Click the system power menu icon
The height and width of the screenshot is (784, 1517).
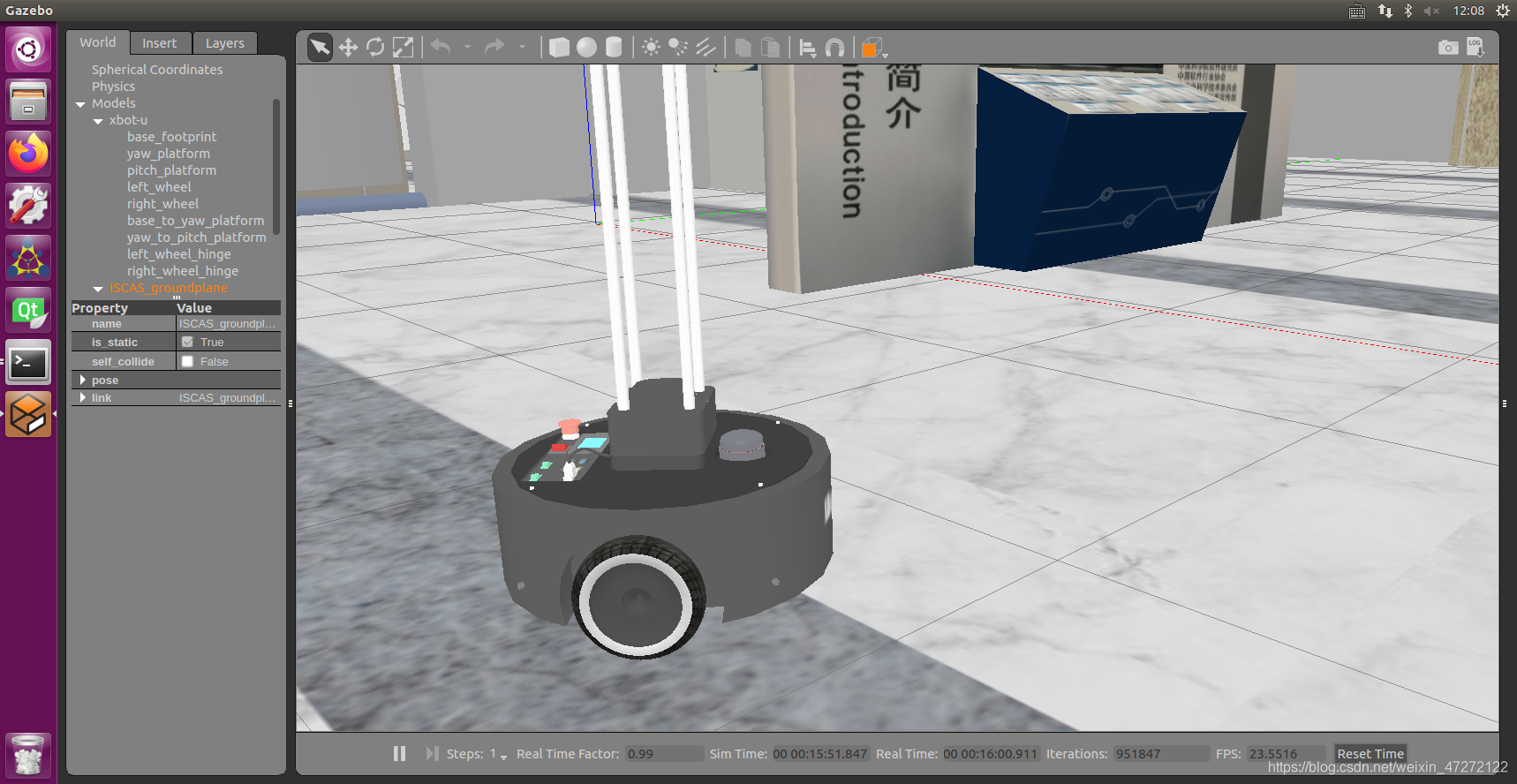coord(1503,11)
